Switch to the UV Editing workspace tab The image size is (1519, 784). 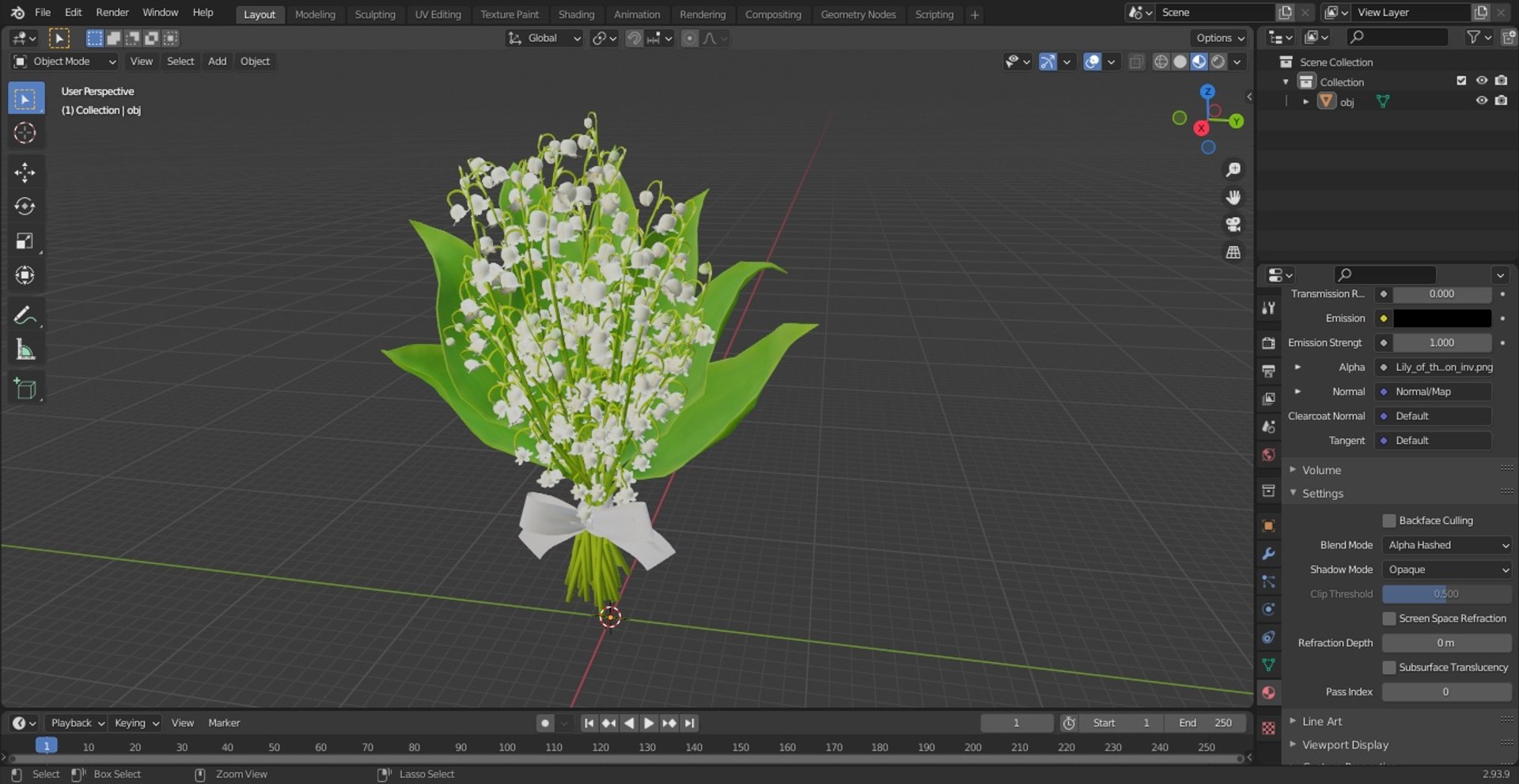coord(438,14)
